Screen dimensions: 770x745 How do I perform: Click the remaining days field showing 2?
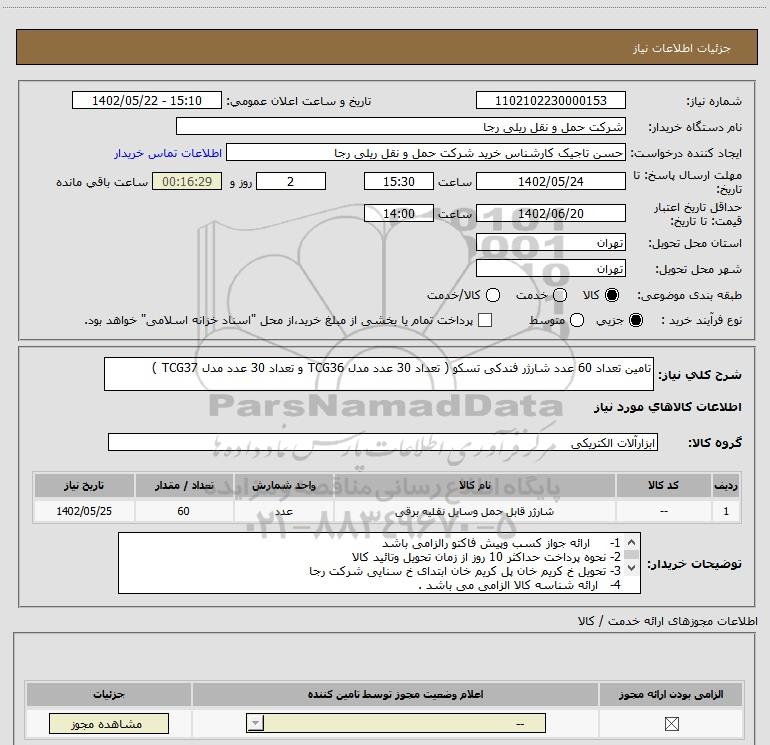[x=291, y=181]
